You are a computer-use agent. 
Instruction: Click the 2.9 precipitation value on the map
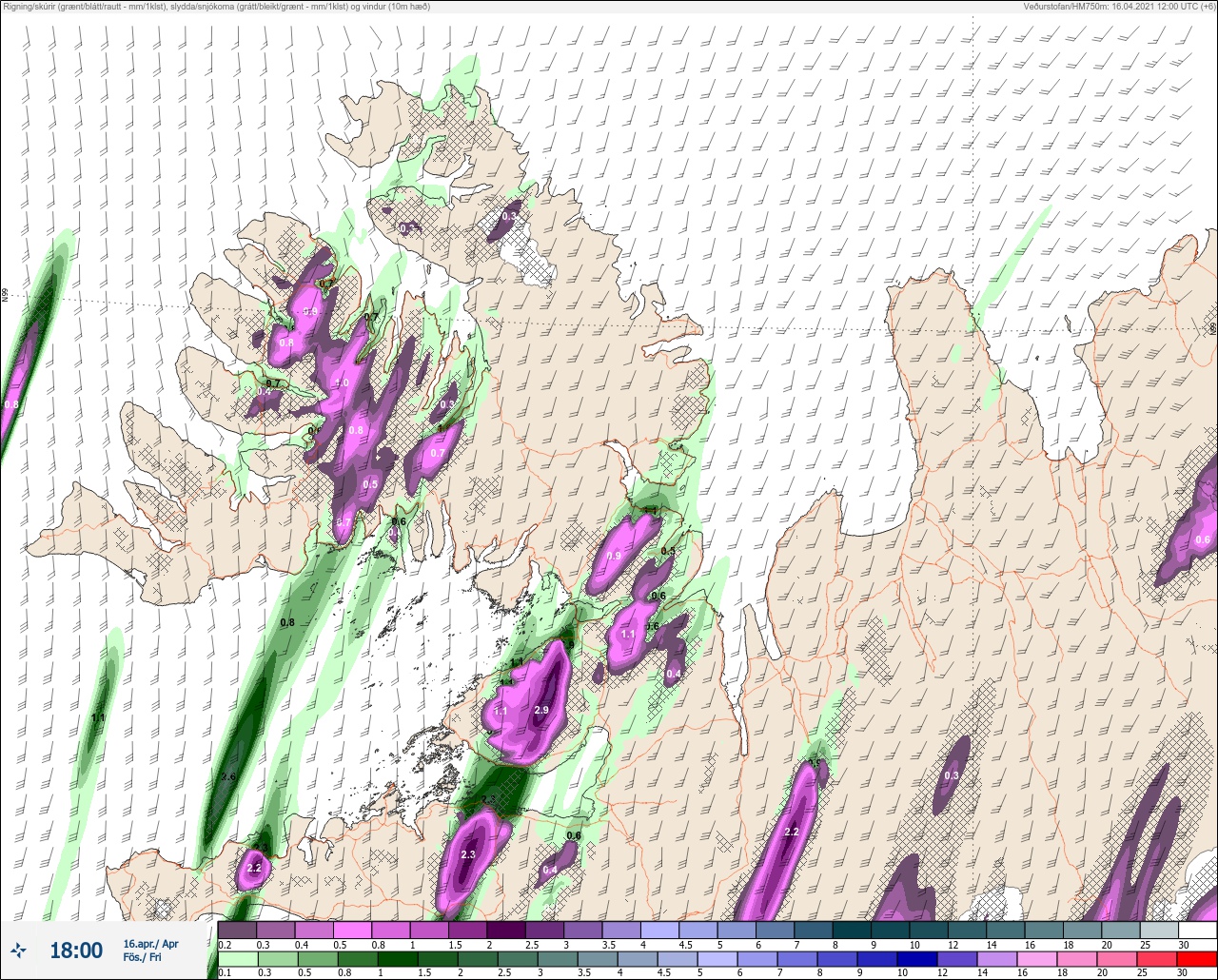tap(542, 710)
